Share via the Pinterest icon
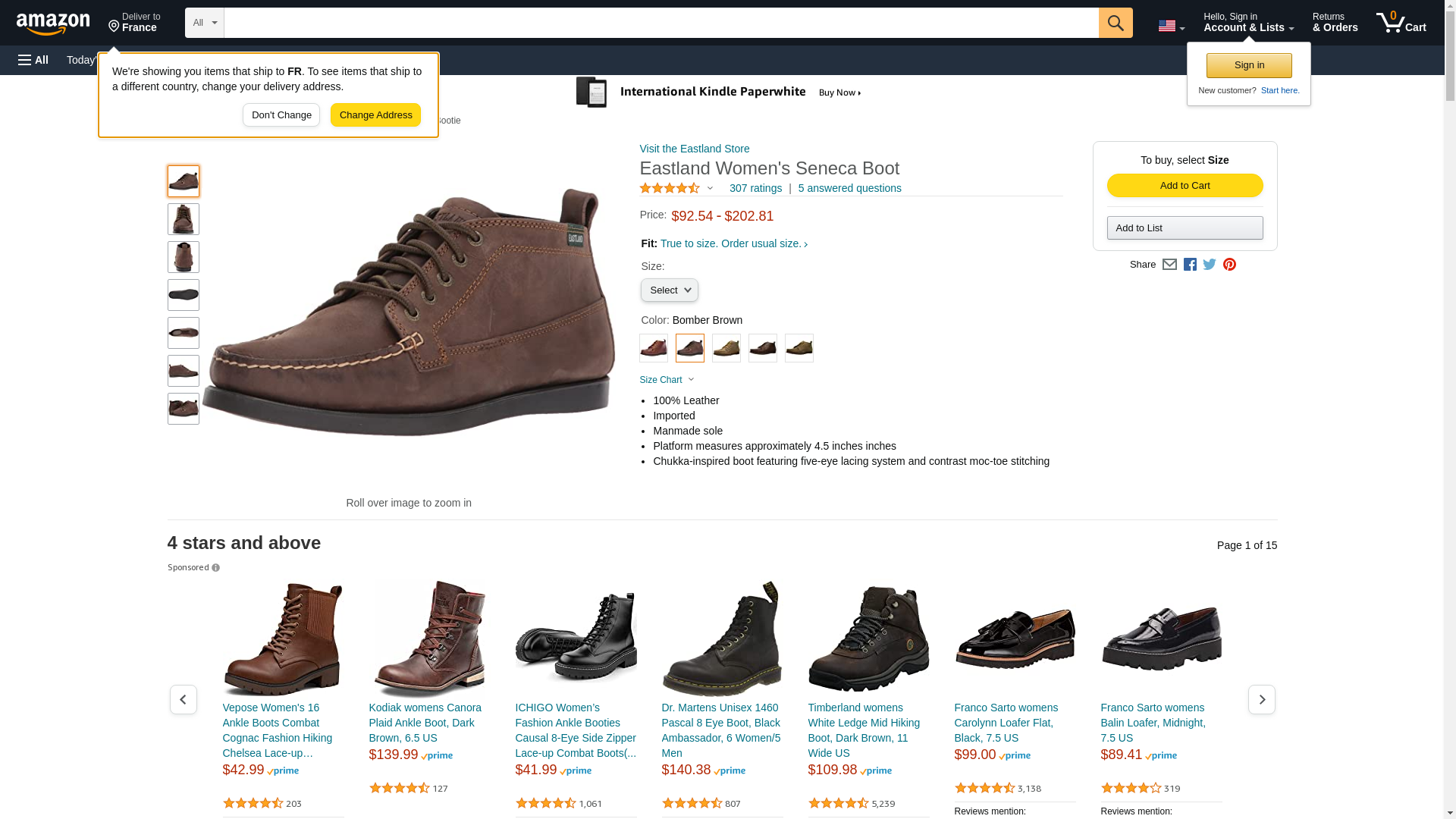1456x819 pixels. [x=1229, y=265]
